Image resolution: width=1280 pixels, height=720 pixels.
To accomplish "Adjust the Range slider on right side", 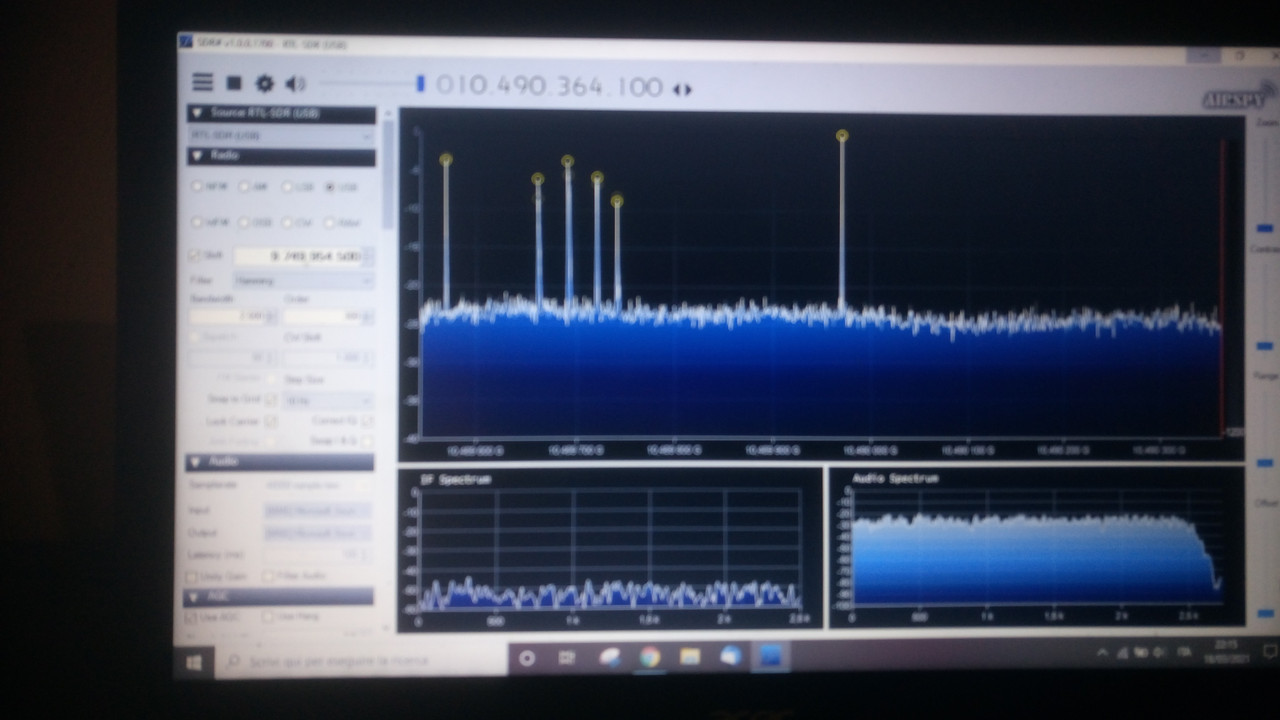I will click(x=1265, y=463).
